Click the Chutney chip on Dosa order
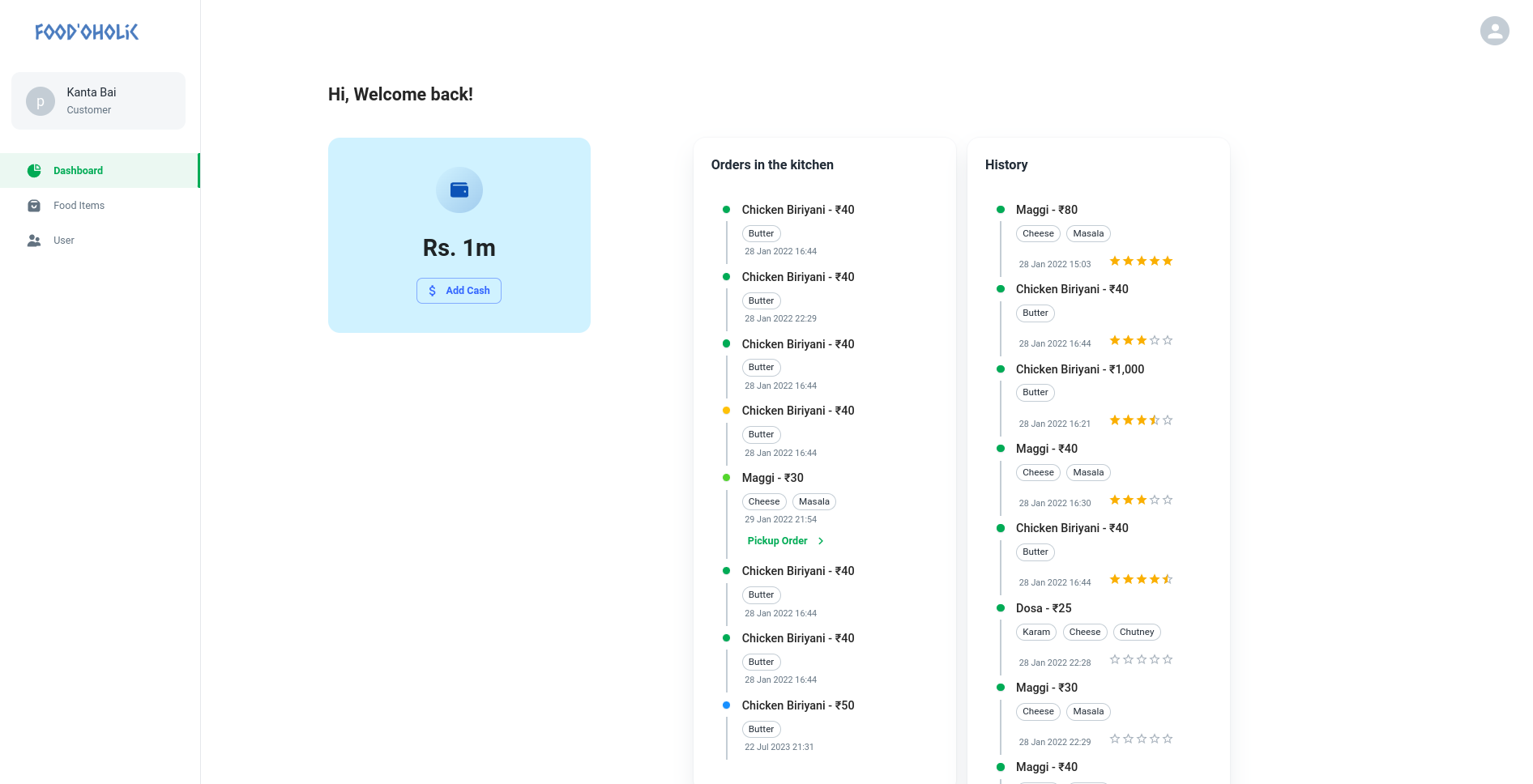 tap(1137, 633)
